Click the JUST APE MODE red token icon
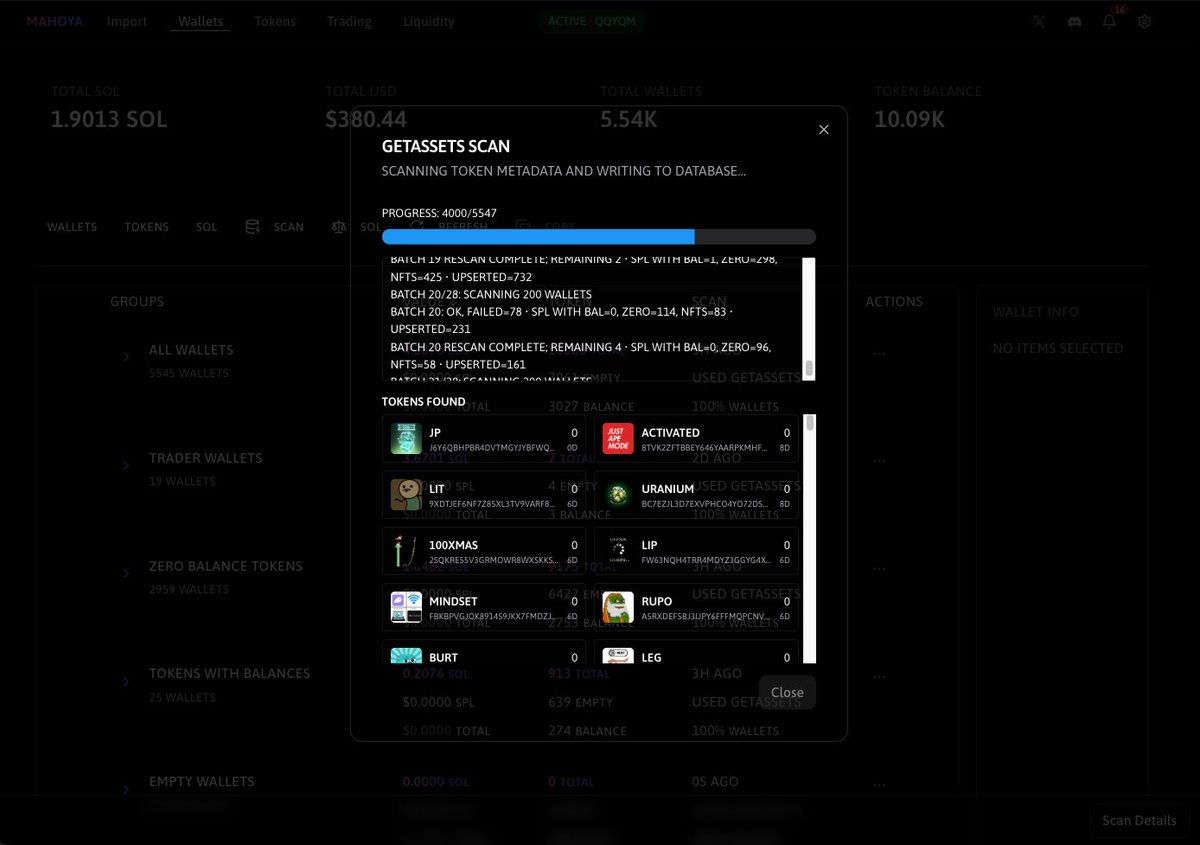 [617, 438]
